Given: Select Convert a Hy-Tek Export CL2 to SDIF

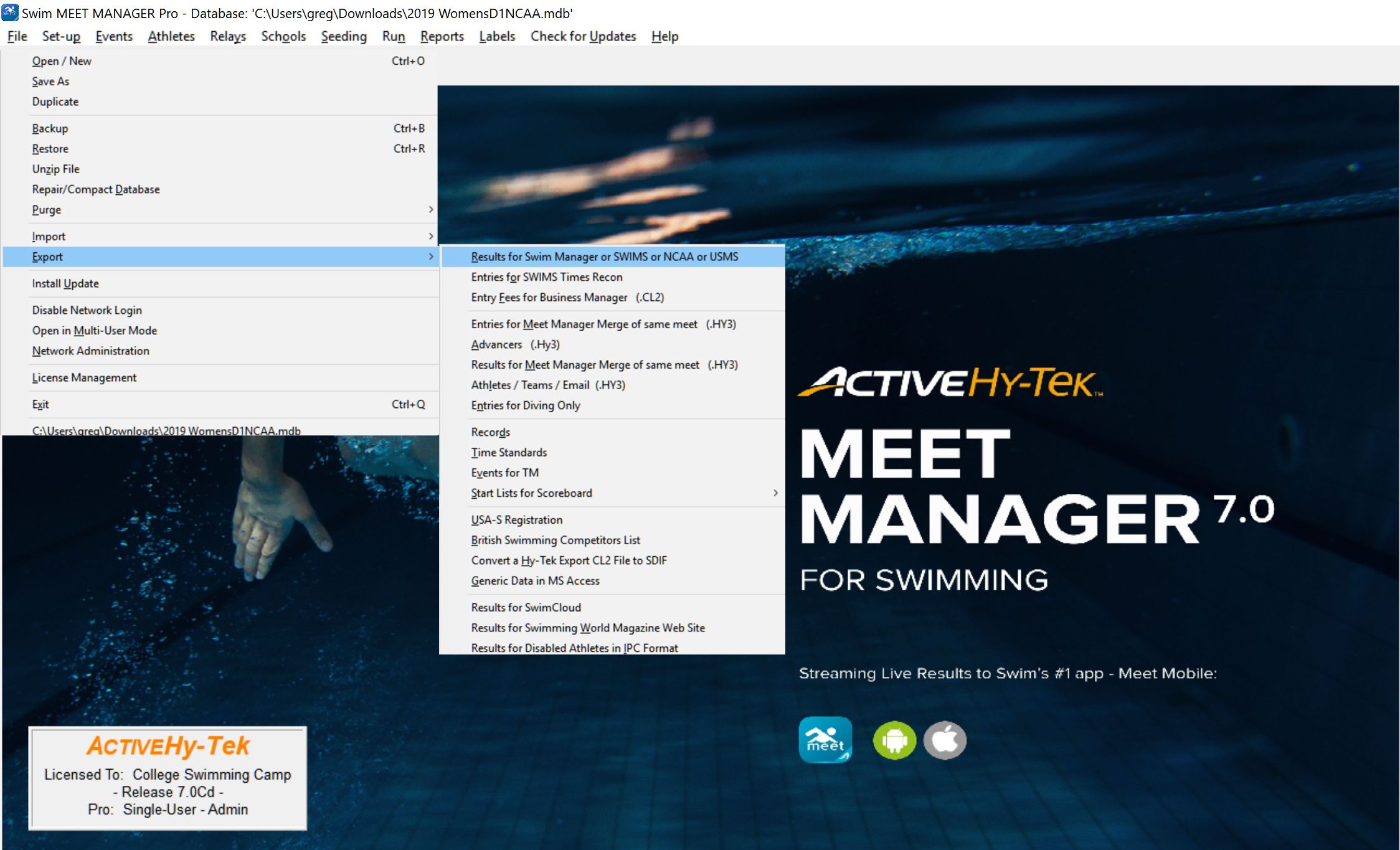Looking at the screenshot, I should click(x=613, y=560).
